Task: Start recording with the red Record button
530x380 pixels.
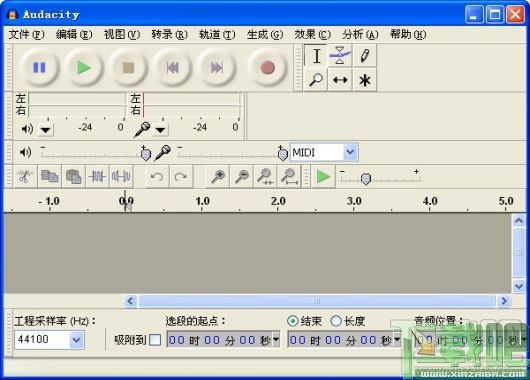Action: click(x=267, y=68)
